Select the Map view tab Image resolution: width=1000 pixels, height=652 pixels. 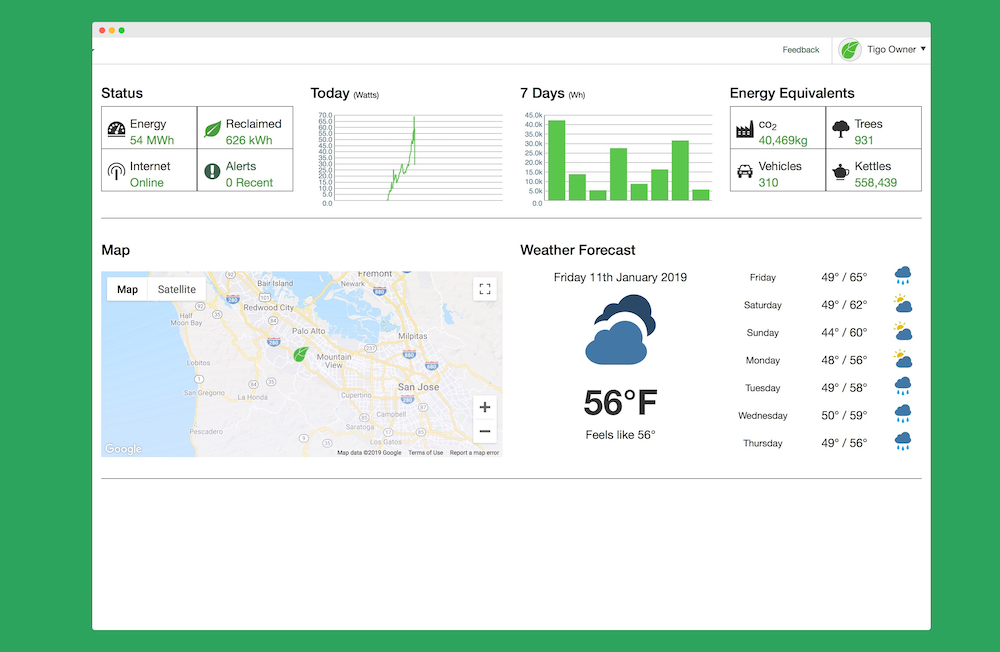tap(127, 289)
